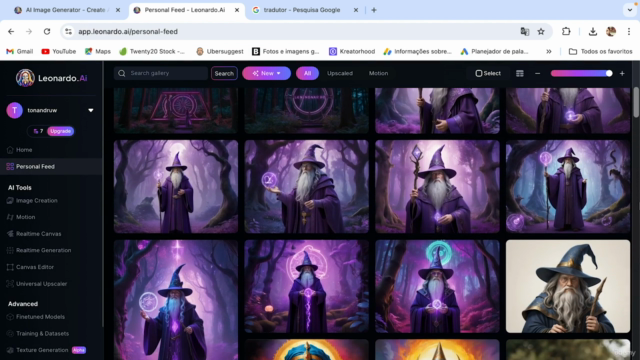The height and width of the screenshot is (360, 640).
Task: Switch to tradutor Pesquisa Google tab
Action: pyautogui.click(x=301, y=10)
